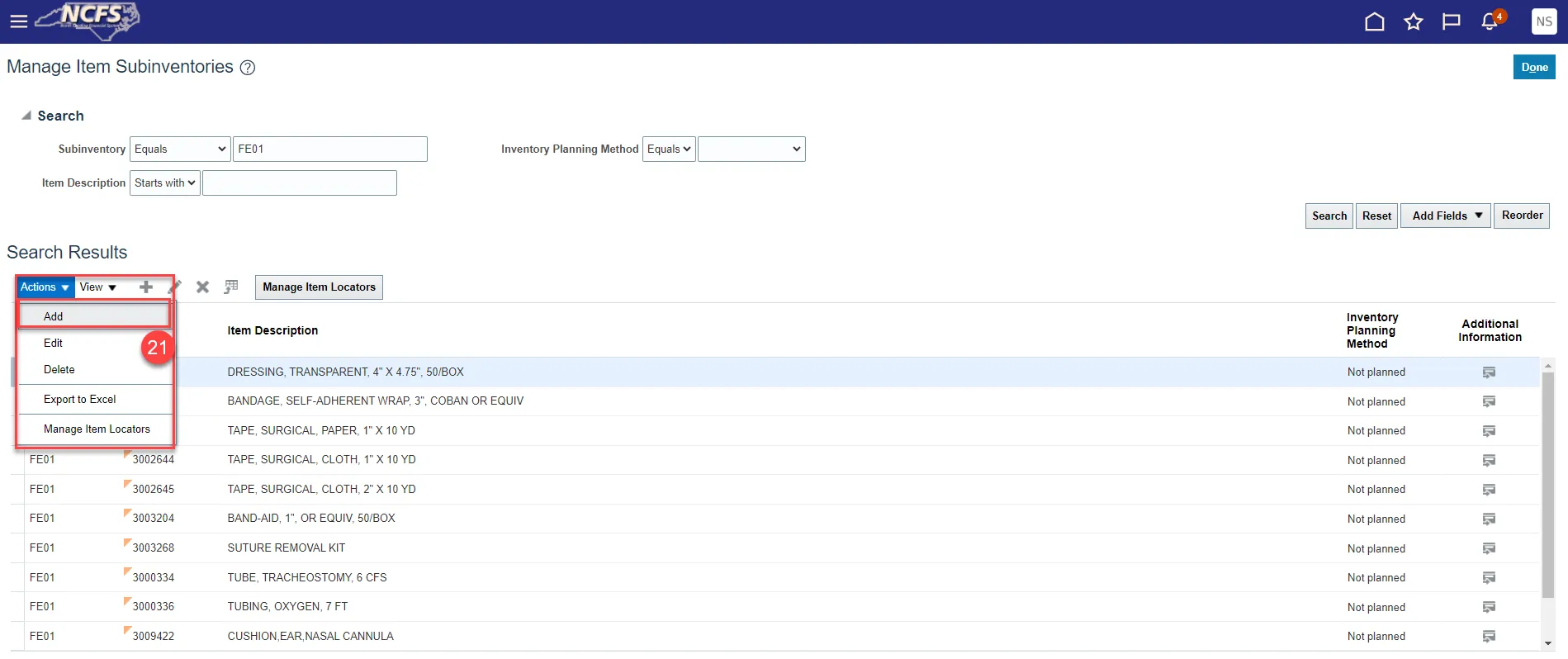Screen dimensions: 1568x659
Task: Open Item Description Starts with dropdown
Action: pyautogui.click(x=165, y=183)
